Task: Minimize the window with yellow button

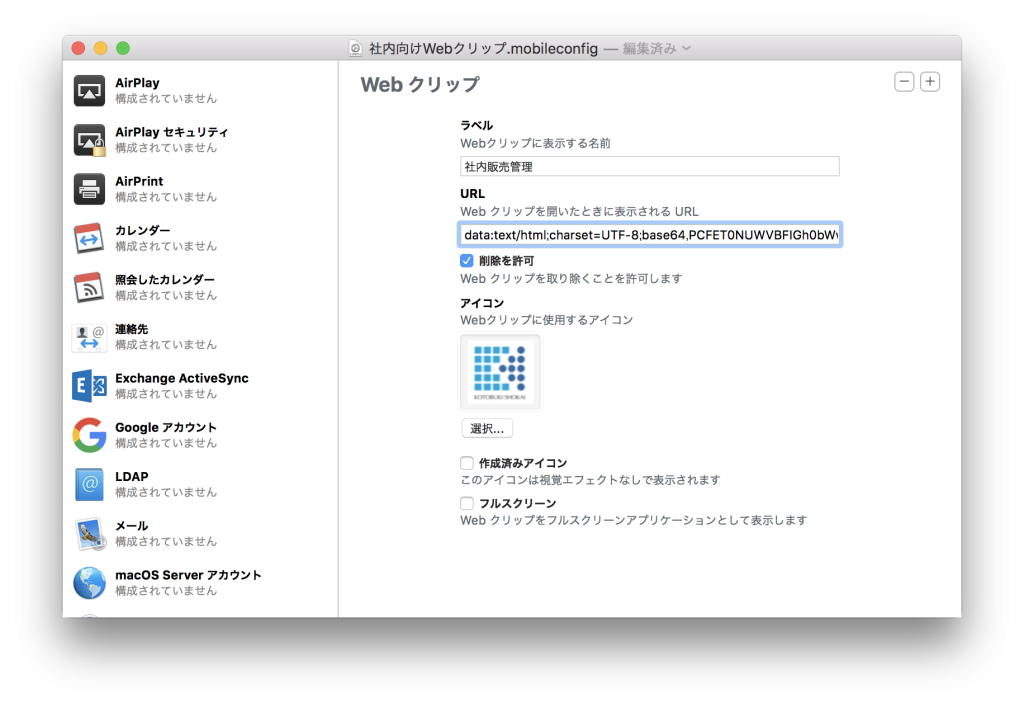Action: (101, 48)
